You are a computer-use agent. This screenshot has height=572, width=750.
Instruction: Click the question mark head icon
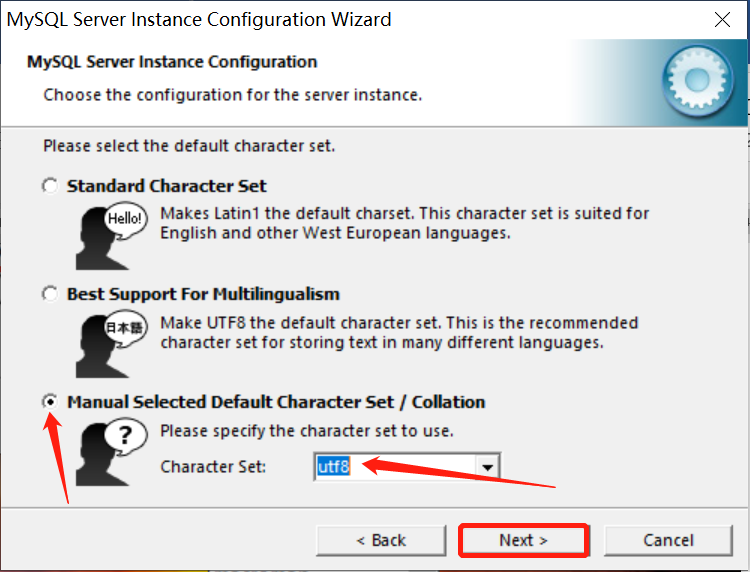coord(111,452)
